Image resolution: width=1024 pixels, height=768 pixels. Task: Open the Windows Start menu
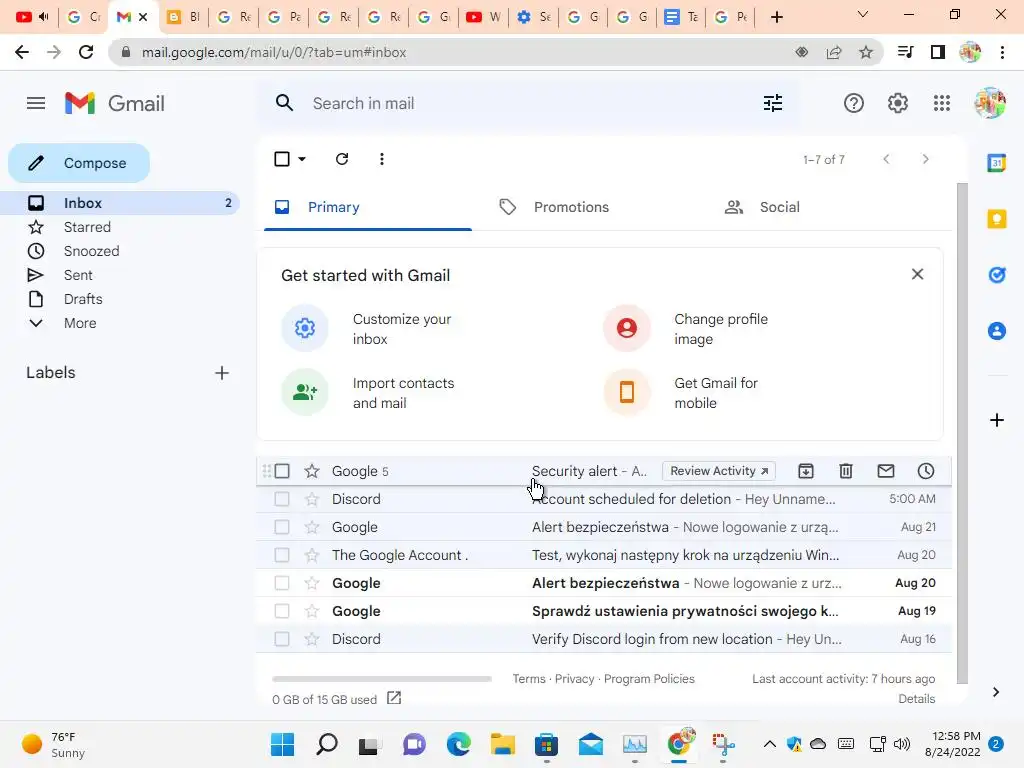tap(282, 744)
